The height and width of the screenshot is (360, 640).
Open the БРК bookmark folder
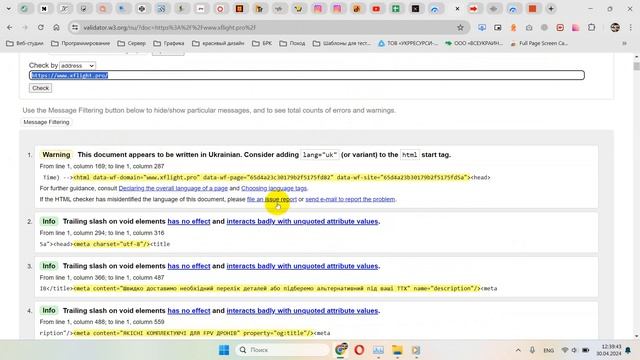pyautogui.click(x=262, y=43)
